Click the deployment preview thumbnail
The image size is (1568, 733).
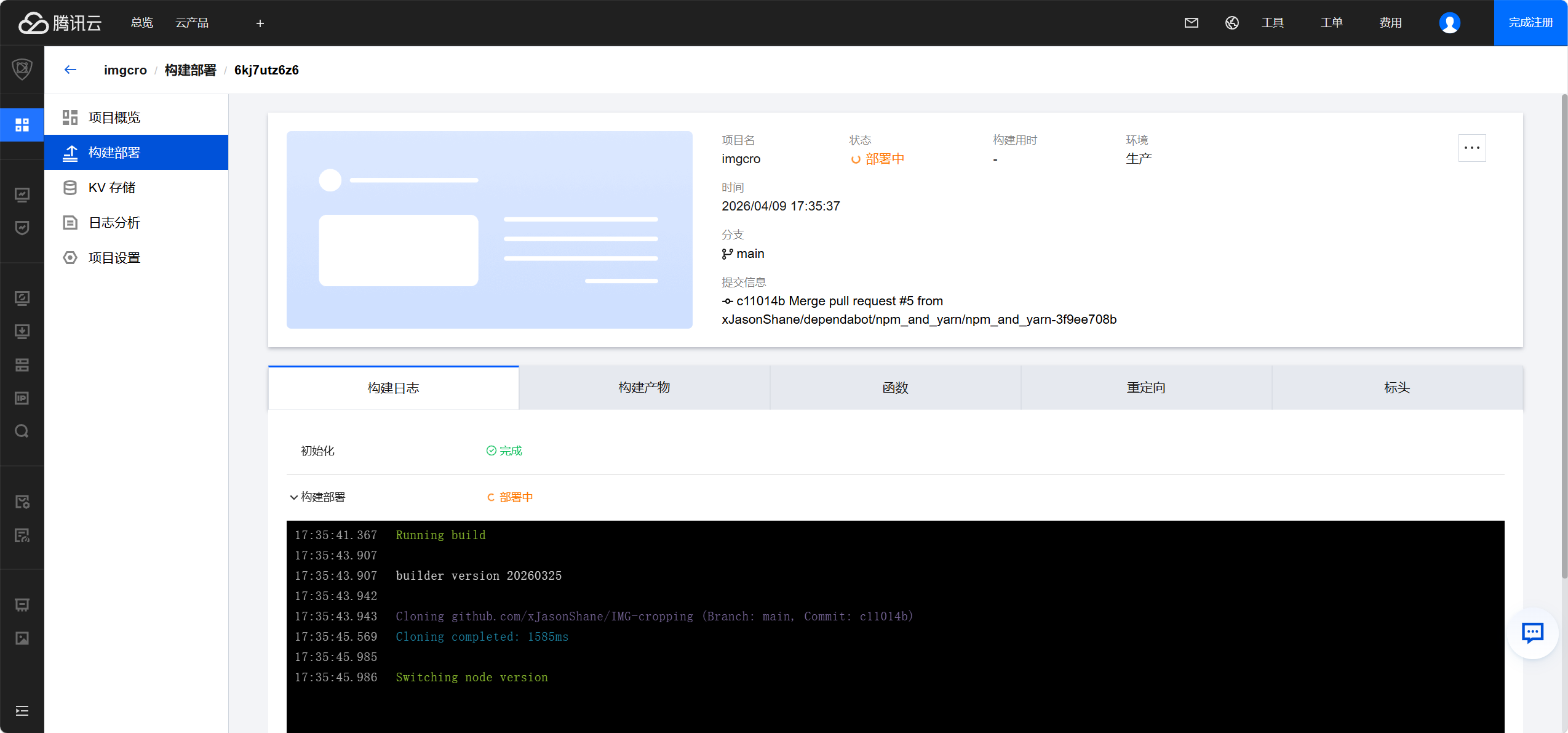coord(489,230)
